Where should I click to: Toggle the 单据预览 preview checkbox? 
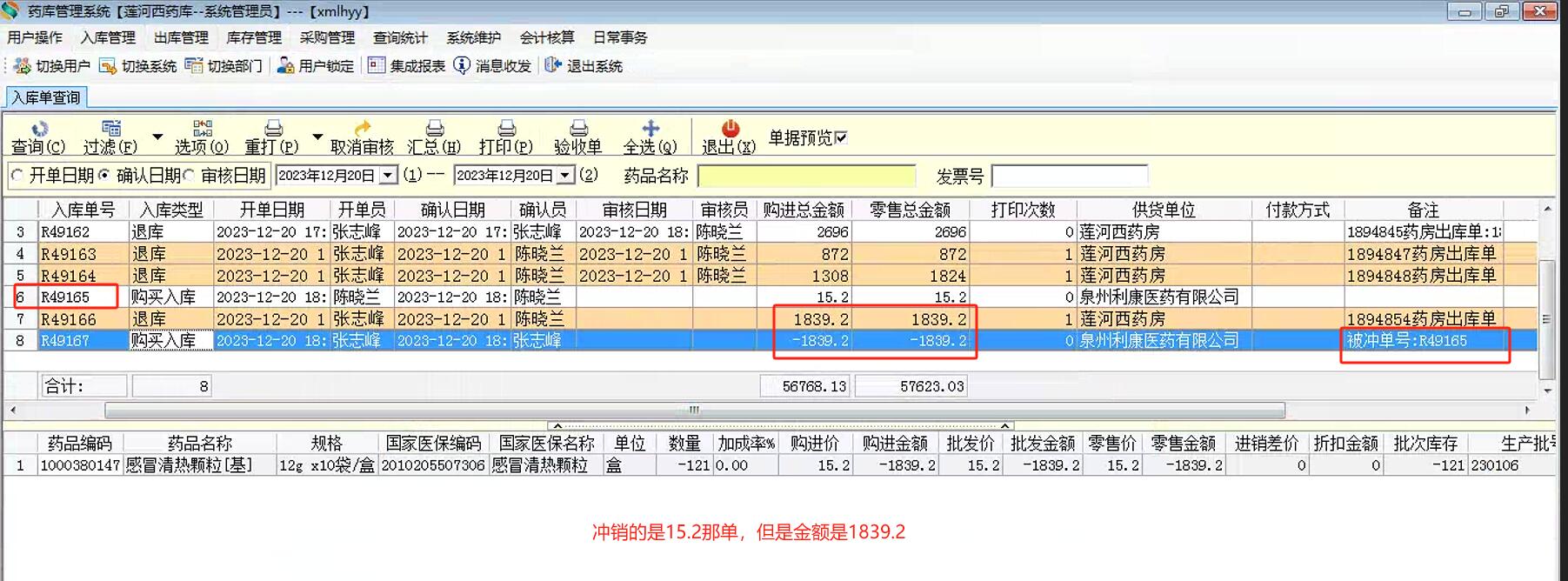pos(840,137)
